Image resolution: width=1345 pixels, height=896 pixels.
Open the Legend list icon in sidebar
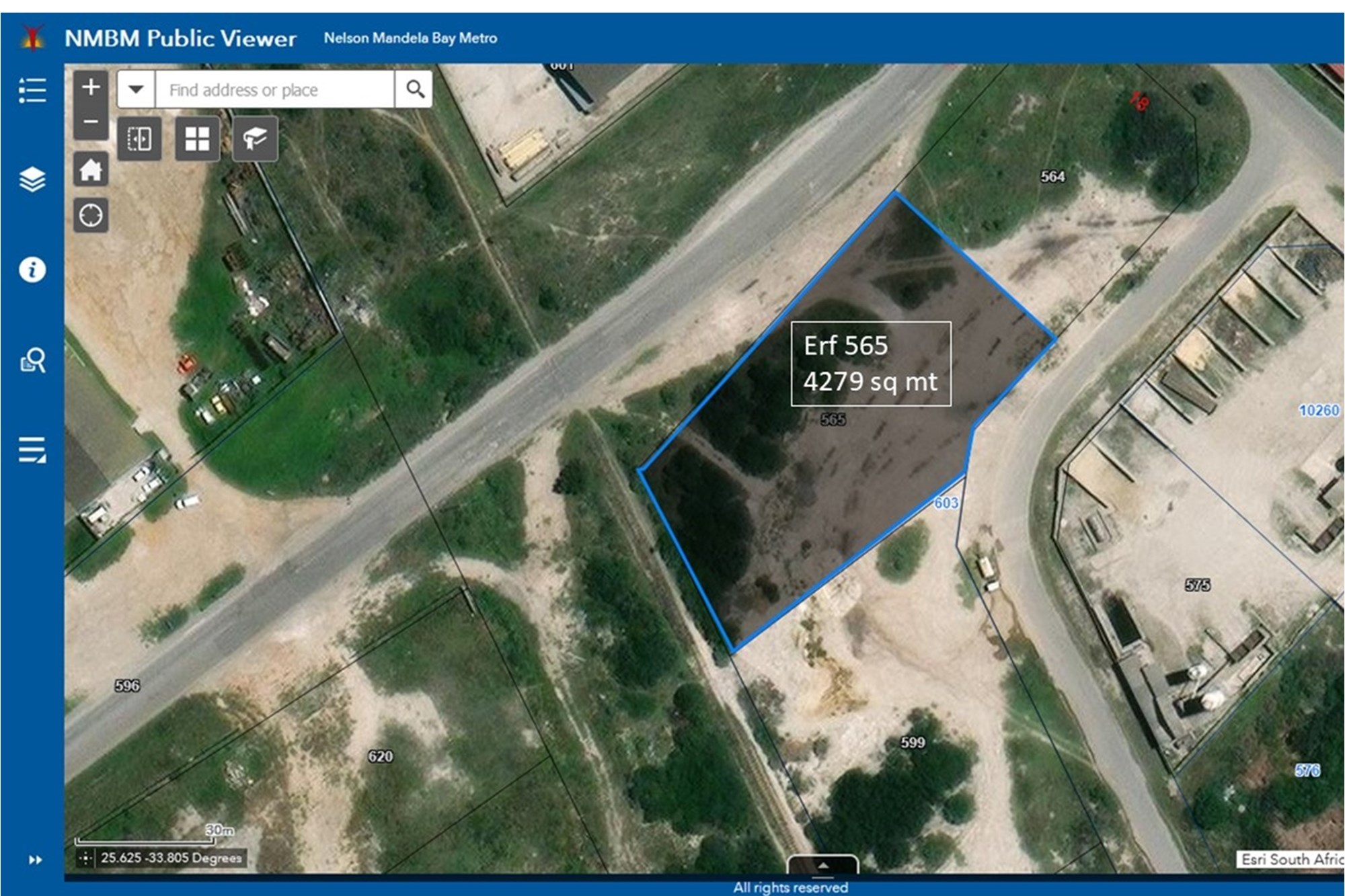(x=32, y=90)
